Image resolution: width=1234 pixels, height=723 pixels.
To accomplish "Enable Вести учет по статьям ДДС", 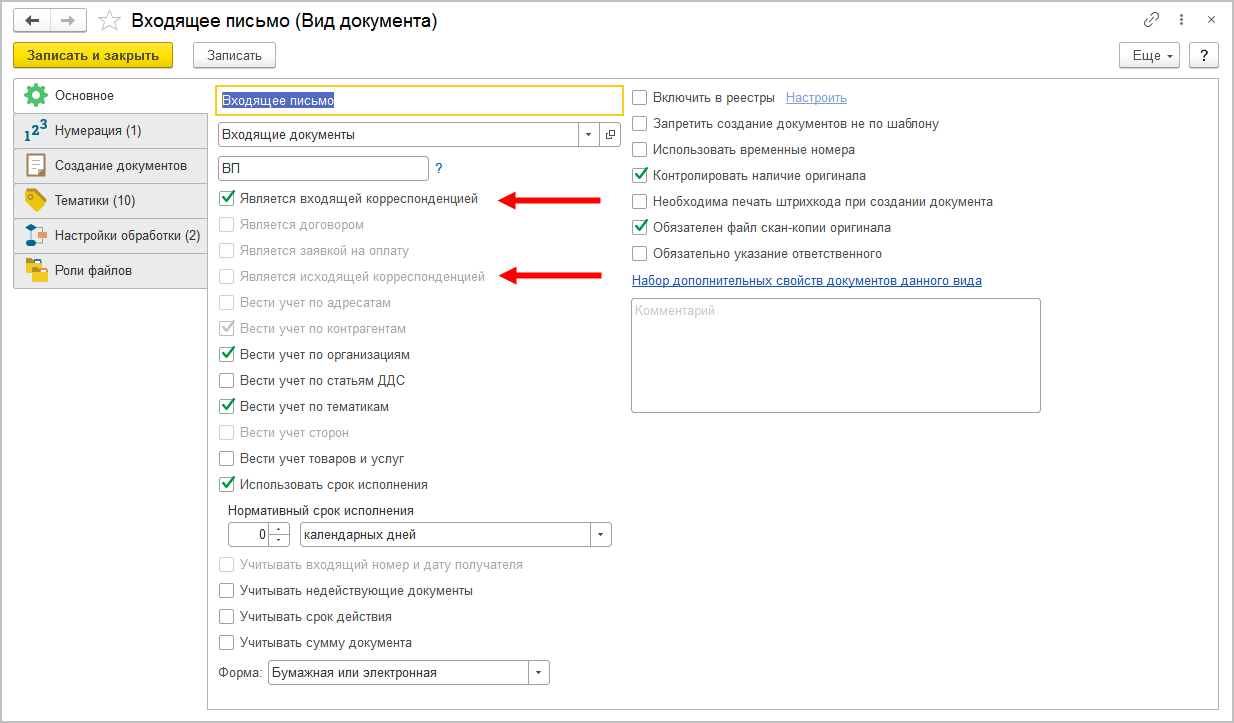I will pyautogui.click(x=227, y=381).
